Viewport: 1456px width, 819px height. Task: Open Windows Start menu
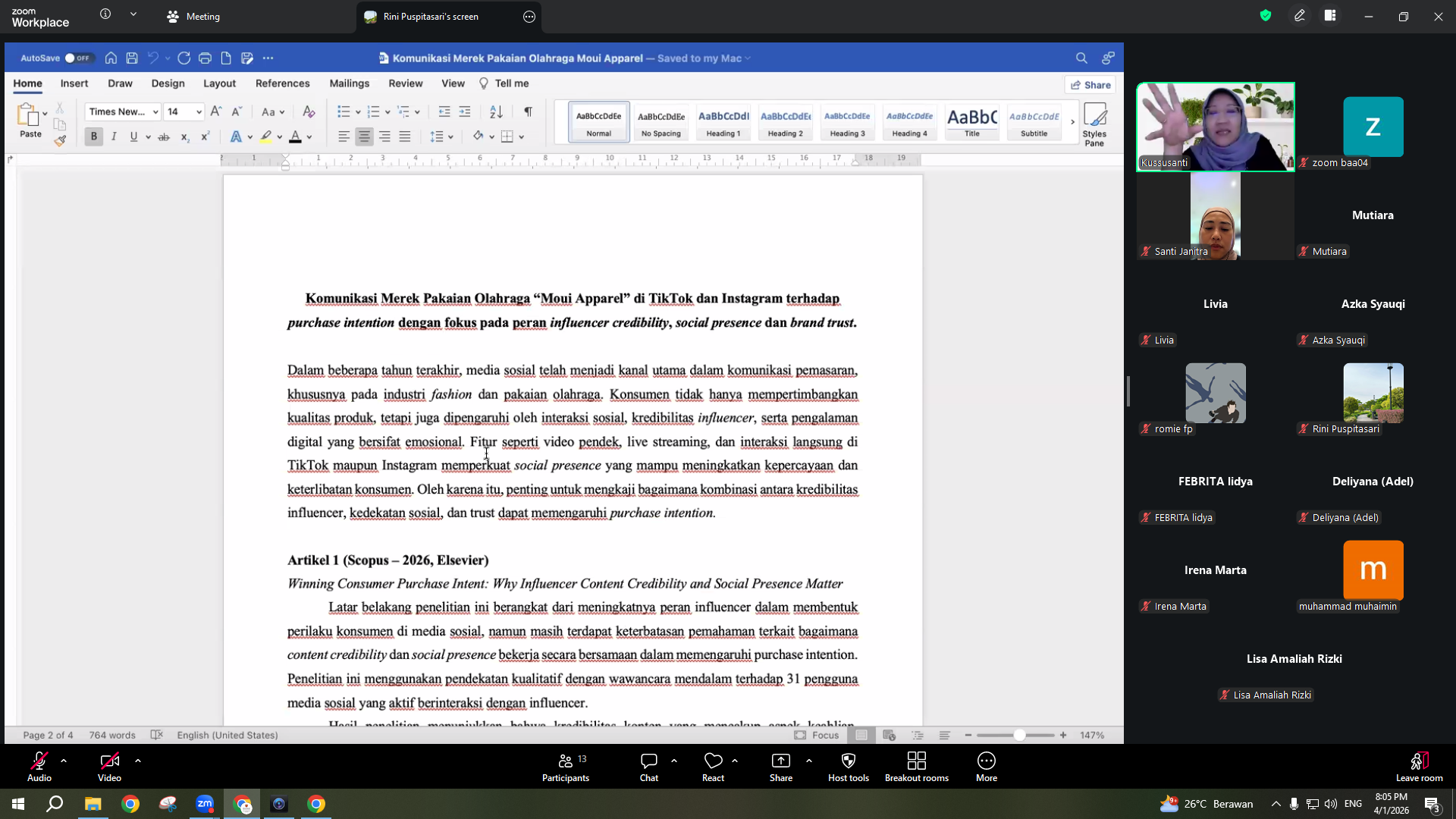[18, 804]
